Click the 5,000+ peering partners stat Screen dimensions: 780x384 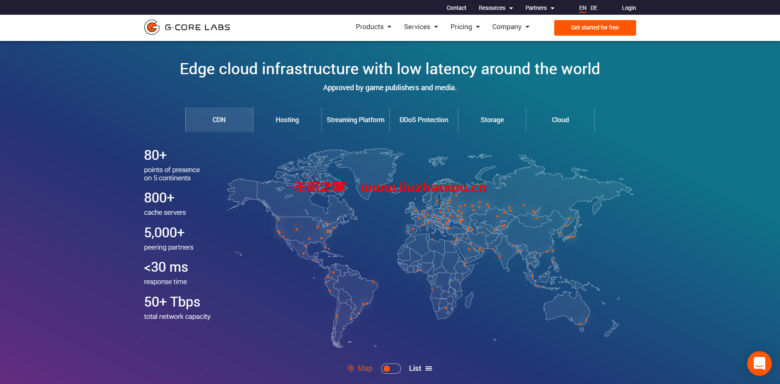coord(169,239)
